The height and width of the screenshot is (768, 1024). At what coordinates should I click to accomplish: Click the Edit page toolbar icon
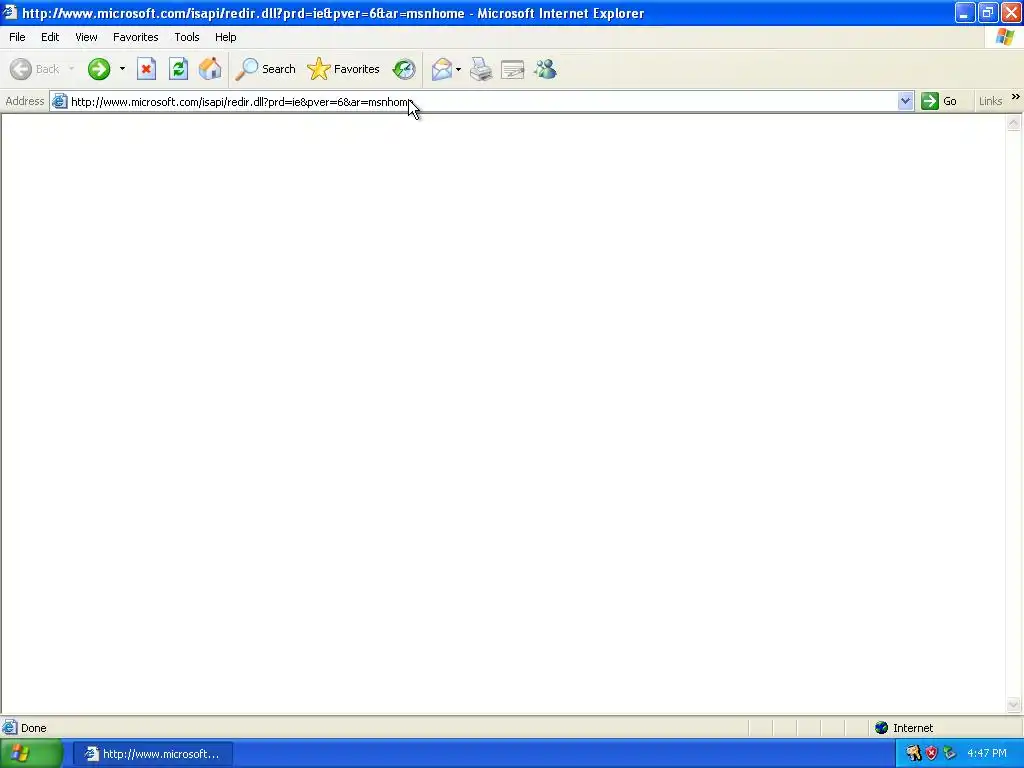click(513, 69)
